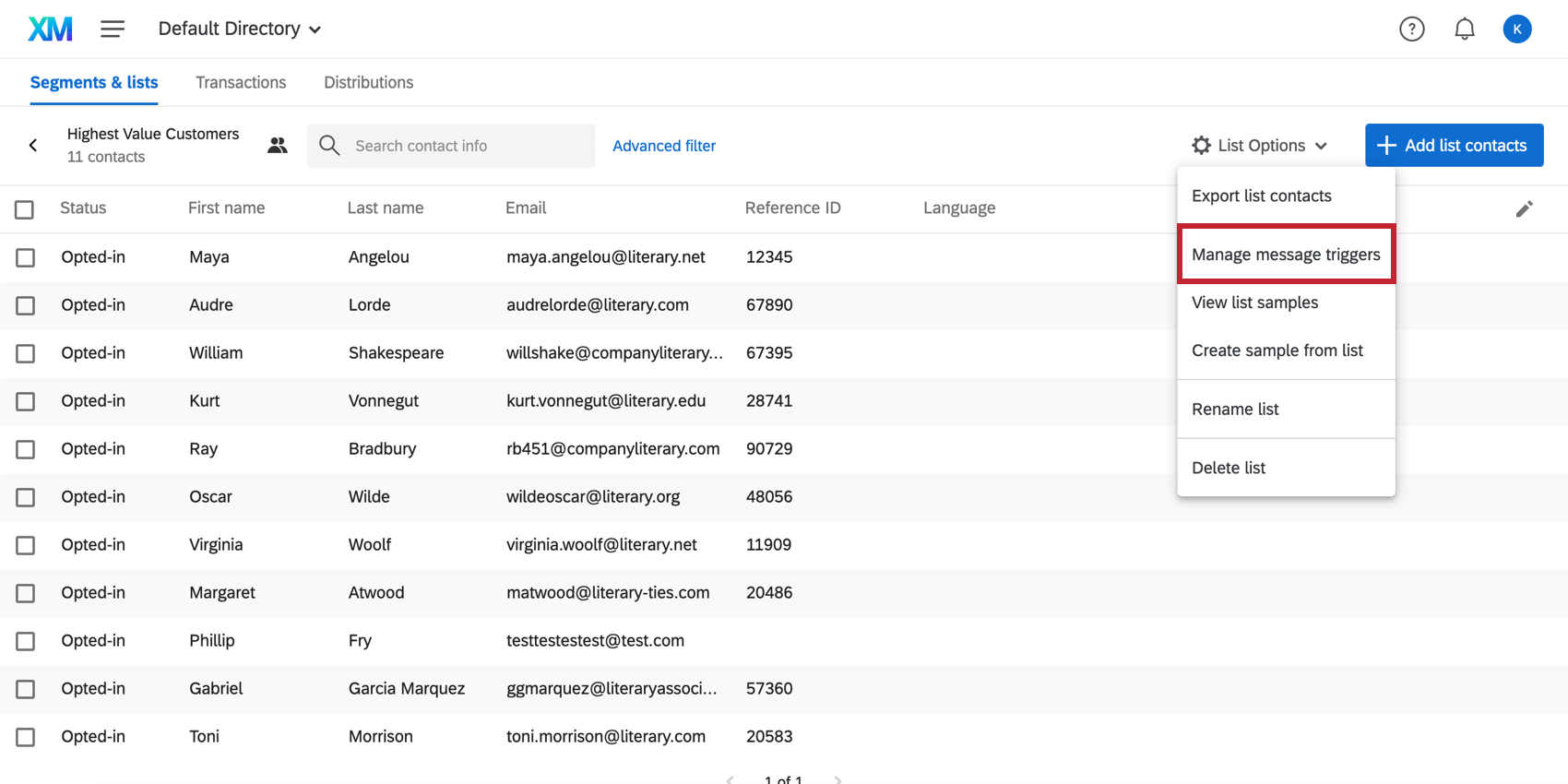Click the Search contact info field

[x=451, y=146]
